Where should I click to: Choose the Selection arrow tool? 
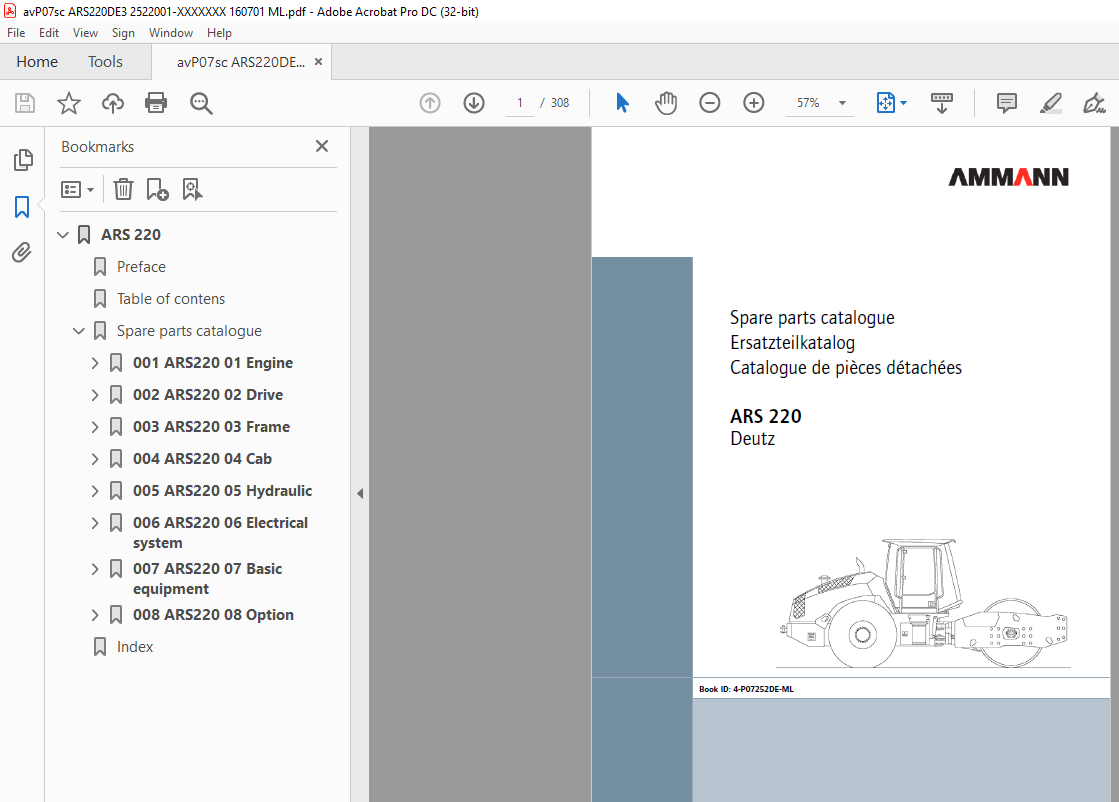pyautogui.click(x=622, y=103)
